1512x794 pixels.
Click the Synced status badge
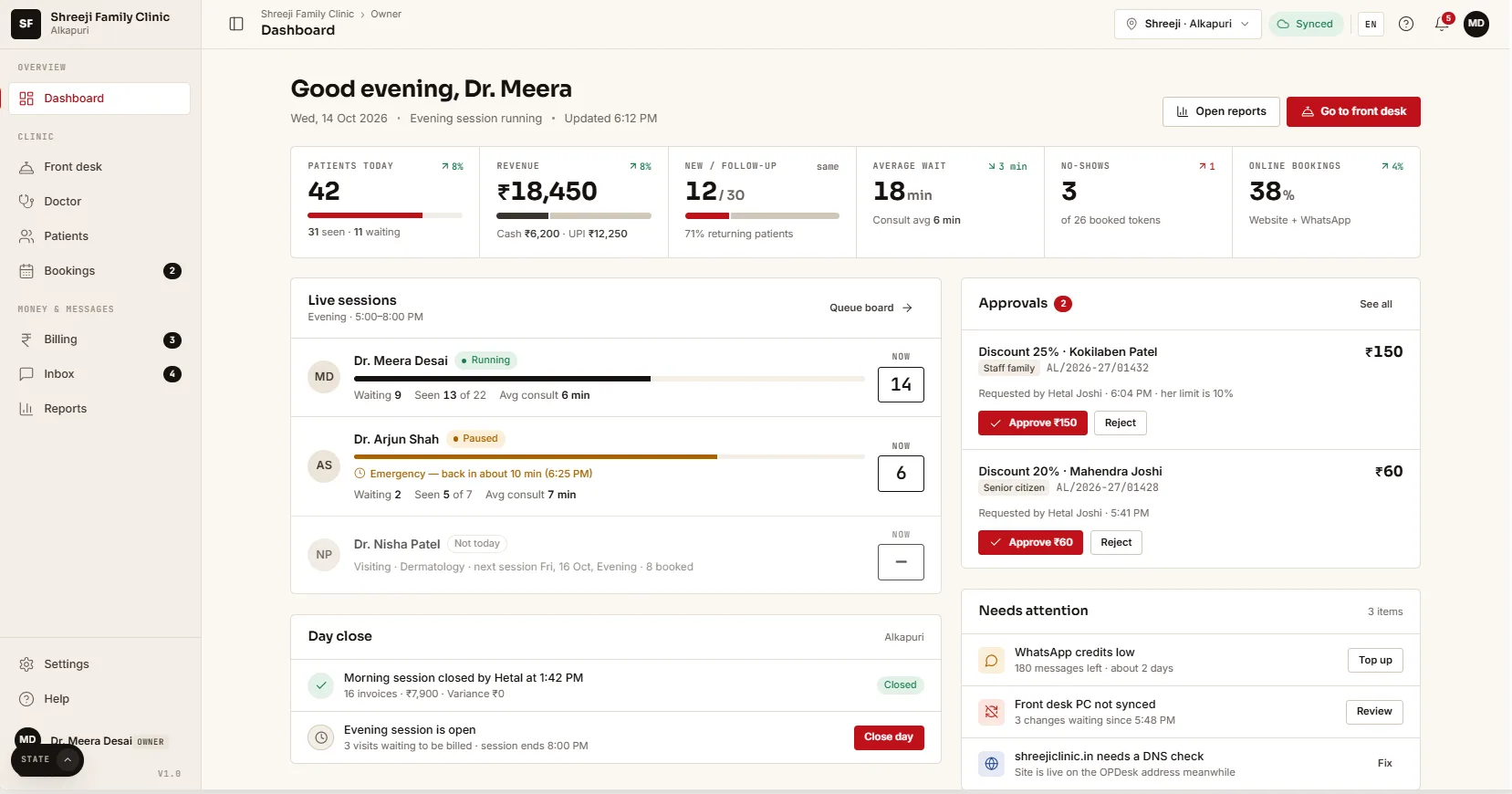point(1306,24)
